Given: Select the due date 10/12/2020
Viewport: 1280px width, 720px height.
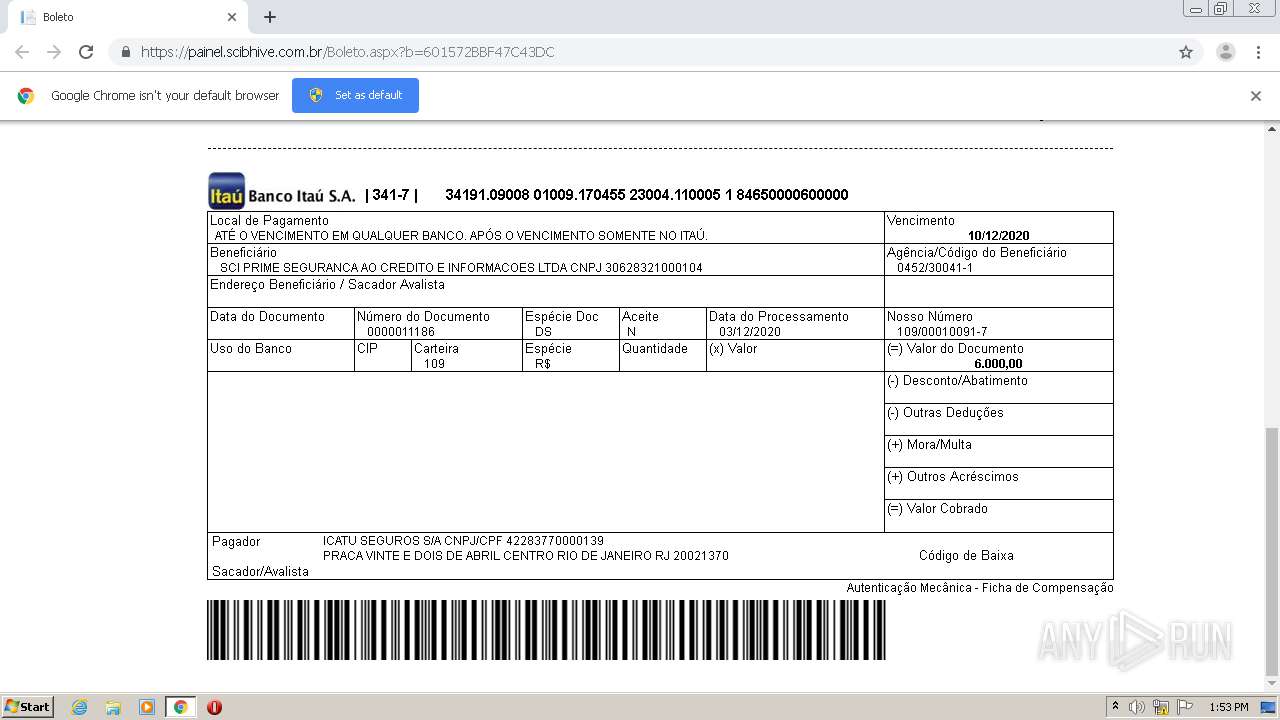Looking at the screenshot, I should 998,236.
